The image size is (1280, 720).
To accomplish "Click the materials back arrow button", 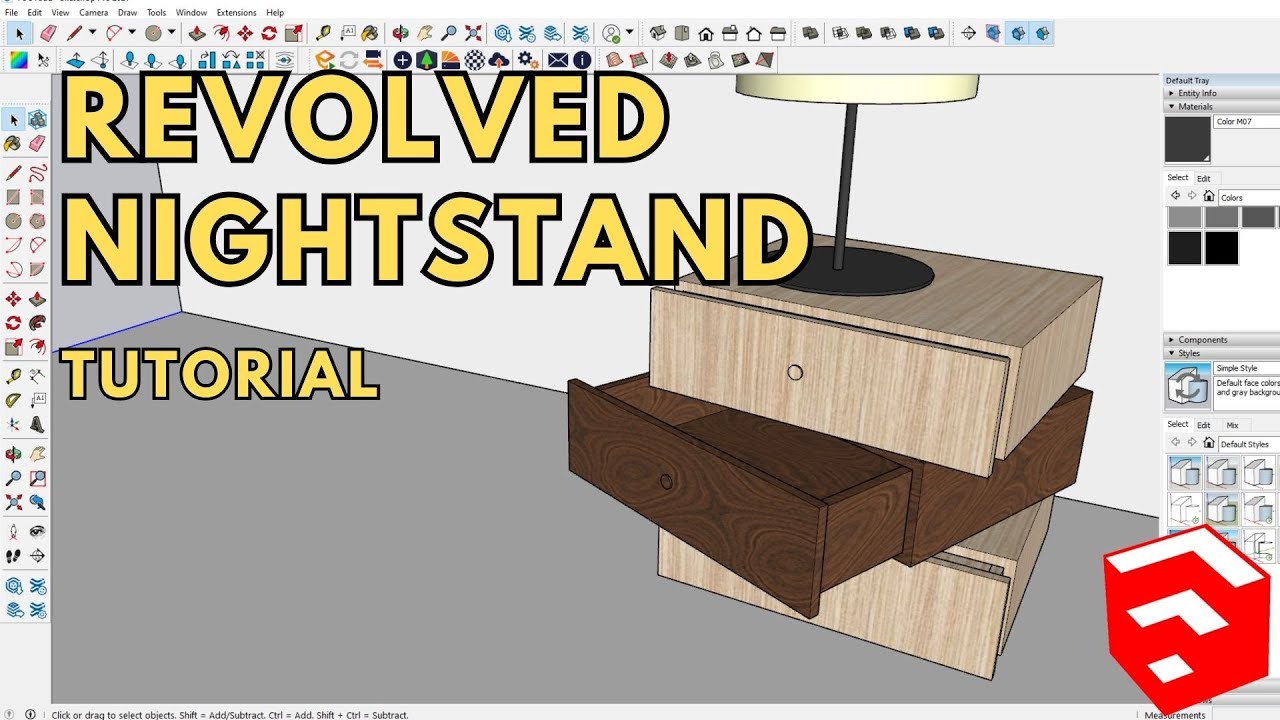I will click(x=1175, y=196).
